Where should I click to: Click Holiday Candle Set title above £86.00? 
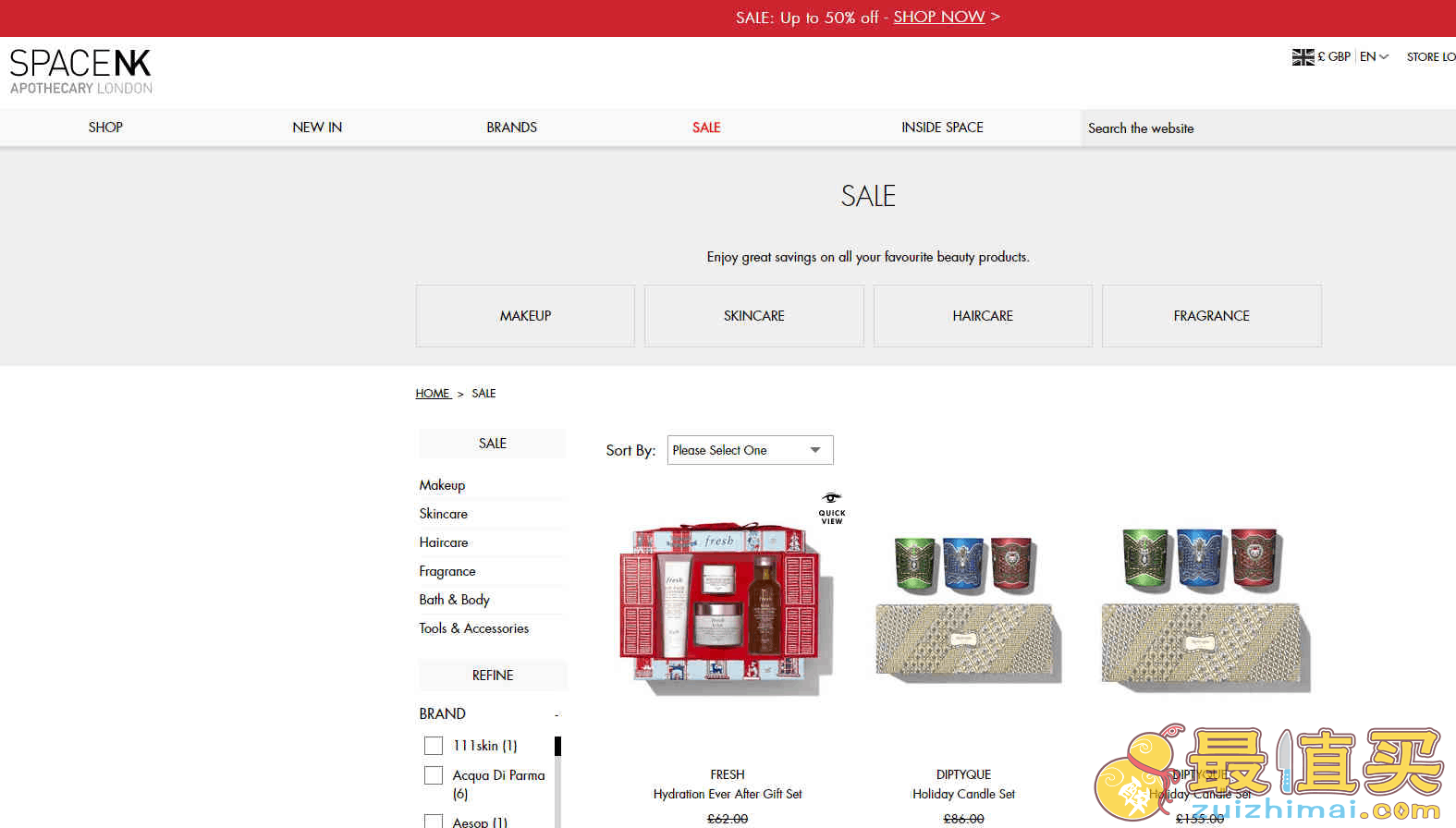click(x=963, y=794)
